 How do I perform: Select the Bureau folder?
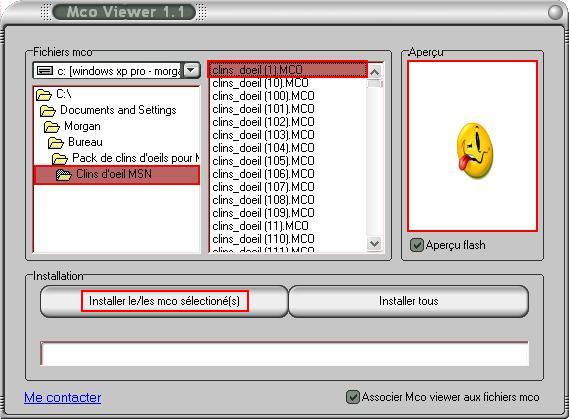pyautogui.click(x=116, y=142)
